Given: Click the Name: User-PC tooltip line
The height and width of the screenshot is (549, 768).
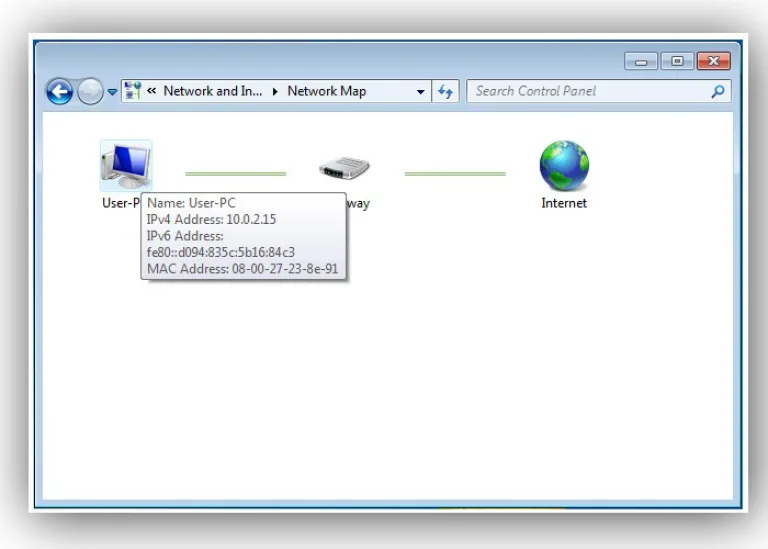Looking at the screenshot, I should (192, 203).
